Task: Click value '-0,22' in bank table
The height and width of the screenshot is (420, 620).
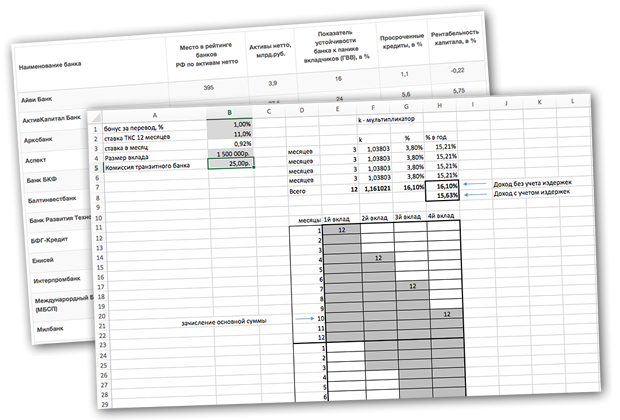Action: click(x=457, y=70)
